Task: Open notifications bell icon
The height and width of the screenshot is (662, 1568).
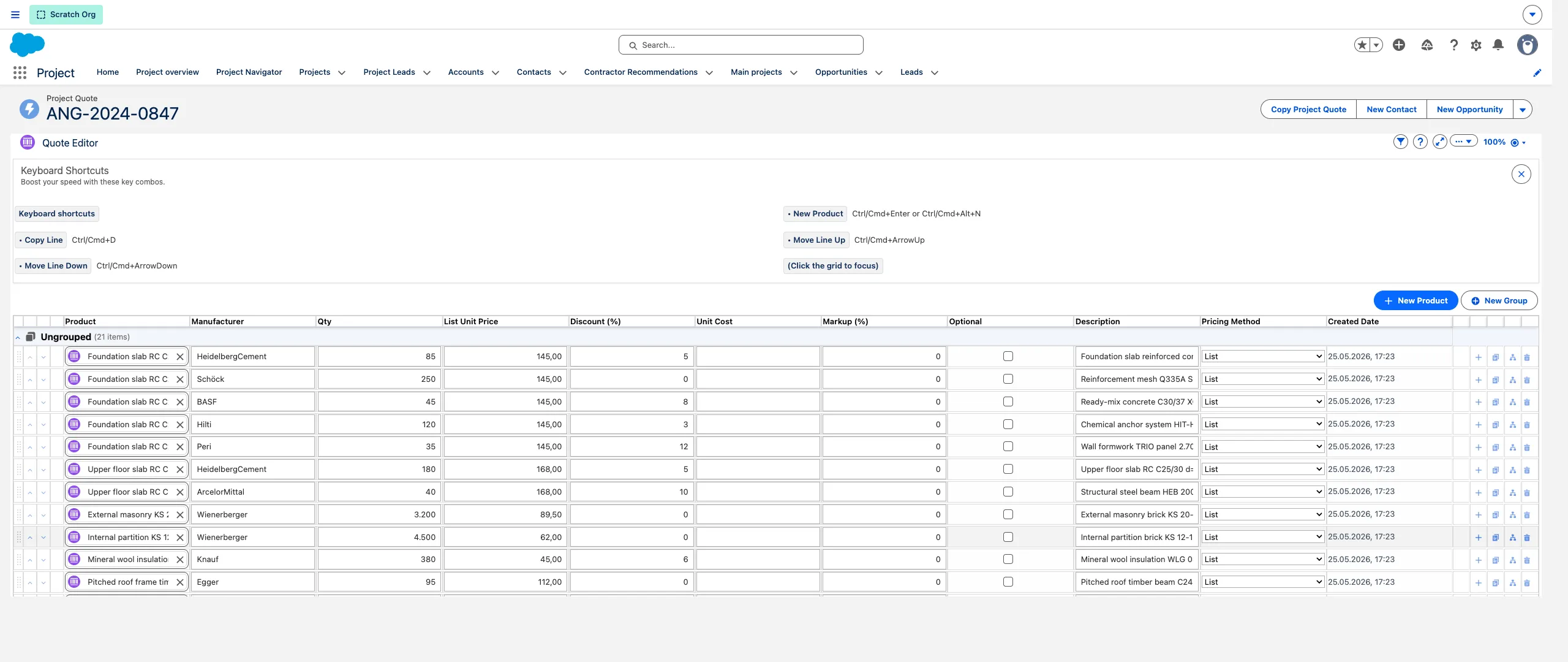Action: pos(1498,45)
